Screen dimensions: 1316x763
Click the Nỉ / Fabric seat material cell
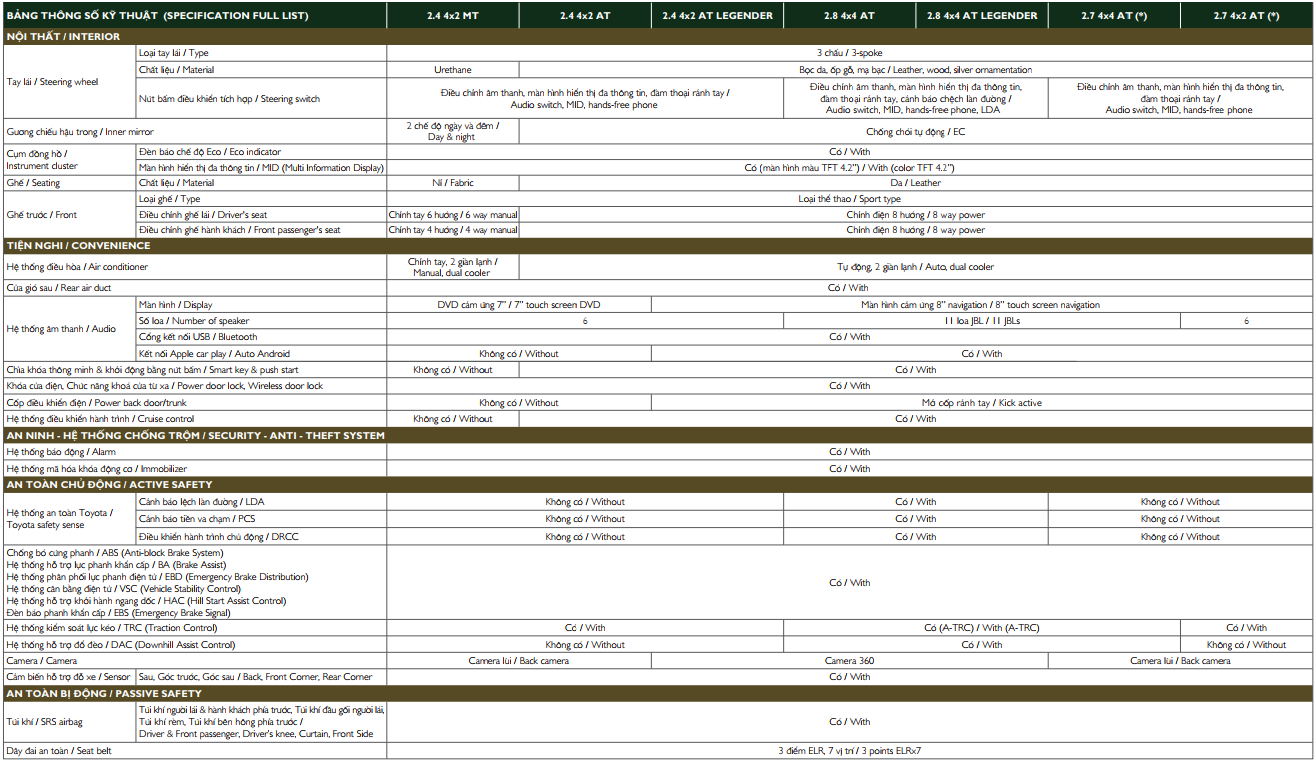tap(453, 183)
